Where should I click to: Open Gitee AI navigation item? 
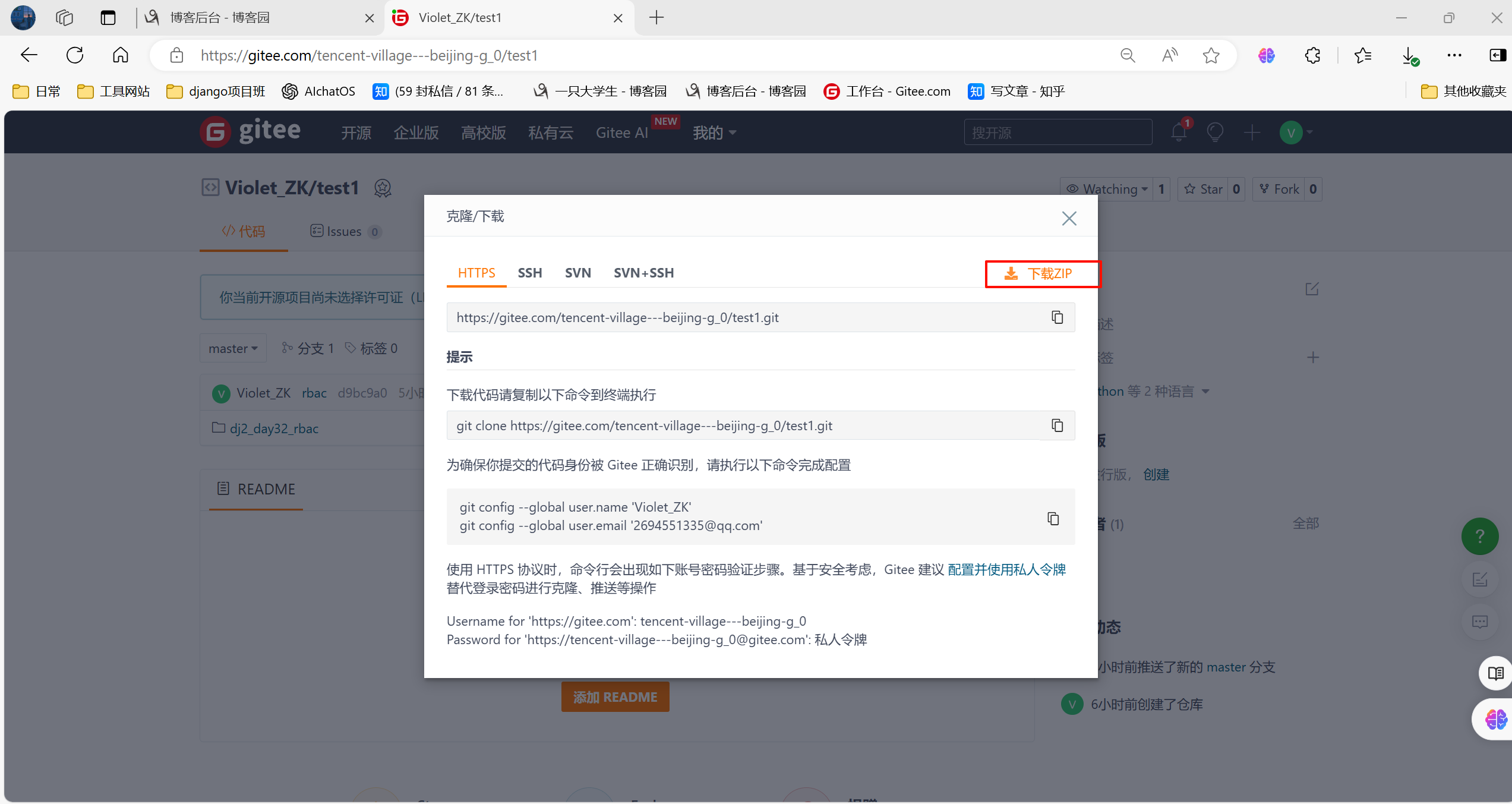[621, 133]
